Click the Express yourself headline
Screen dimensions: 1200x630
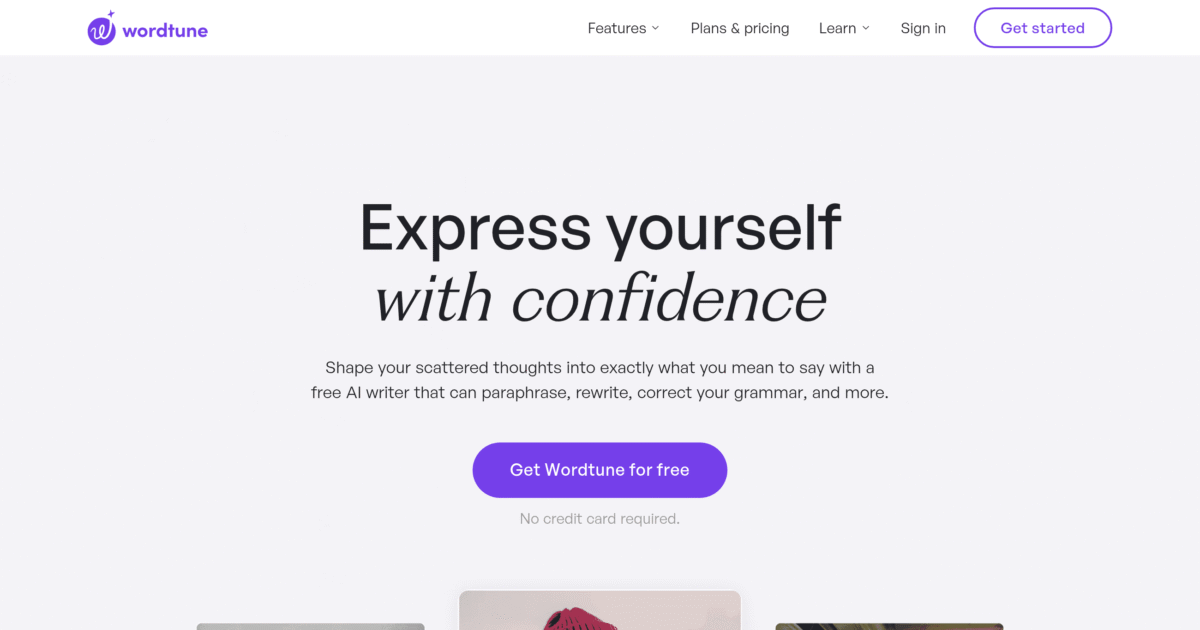pos(600,227)
